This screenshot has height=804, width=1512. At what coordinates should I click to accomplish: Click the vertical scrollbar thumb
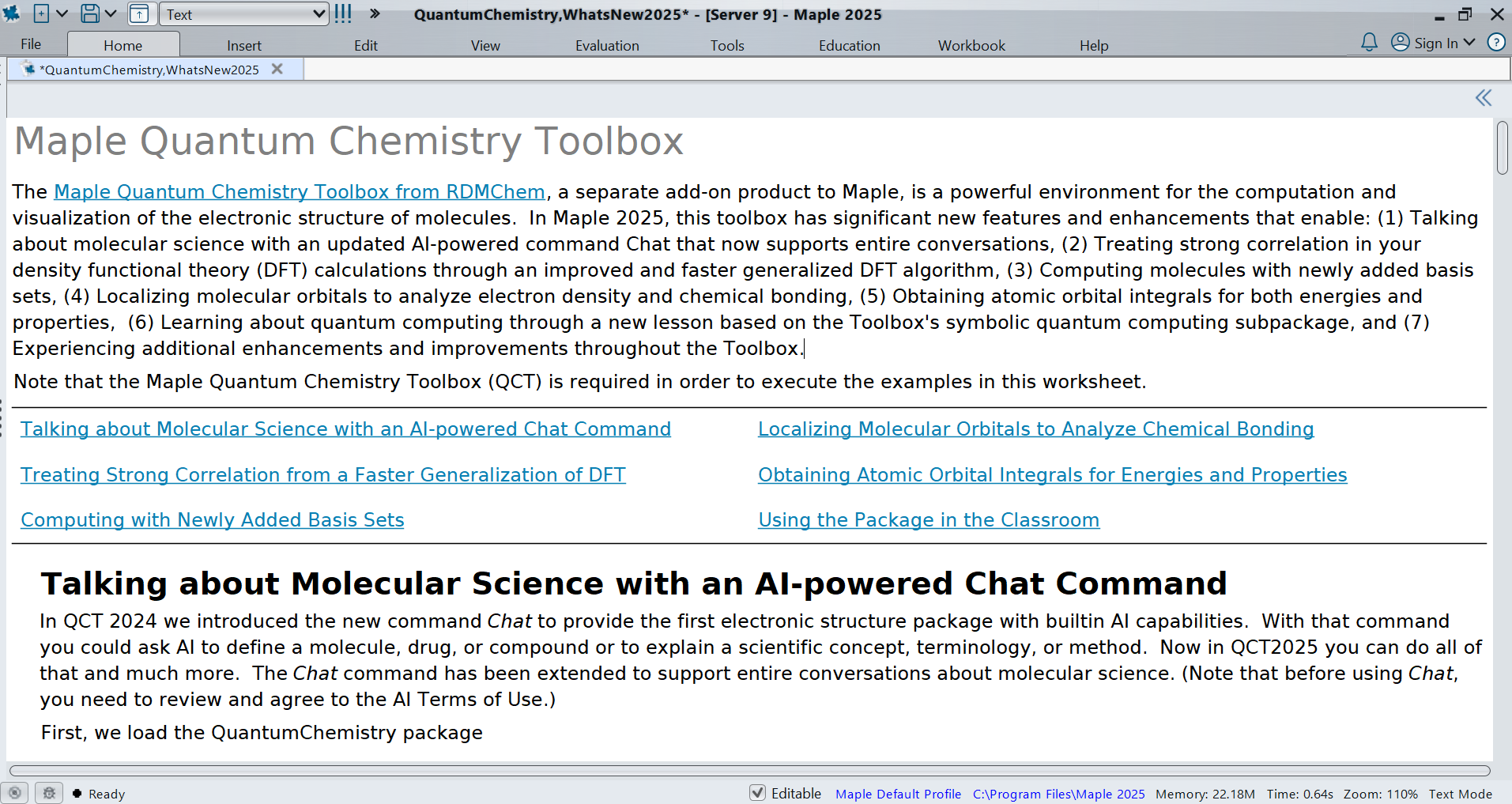point(1502,148)
